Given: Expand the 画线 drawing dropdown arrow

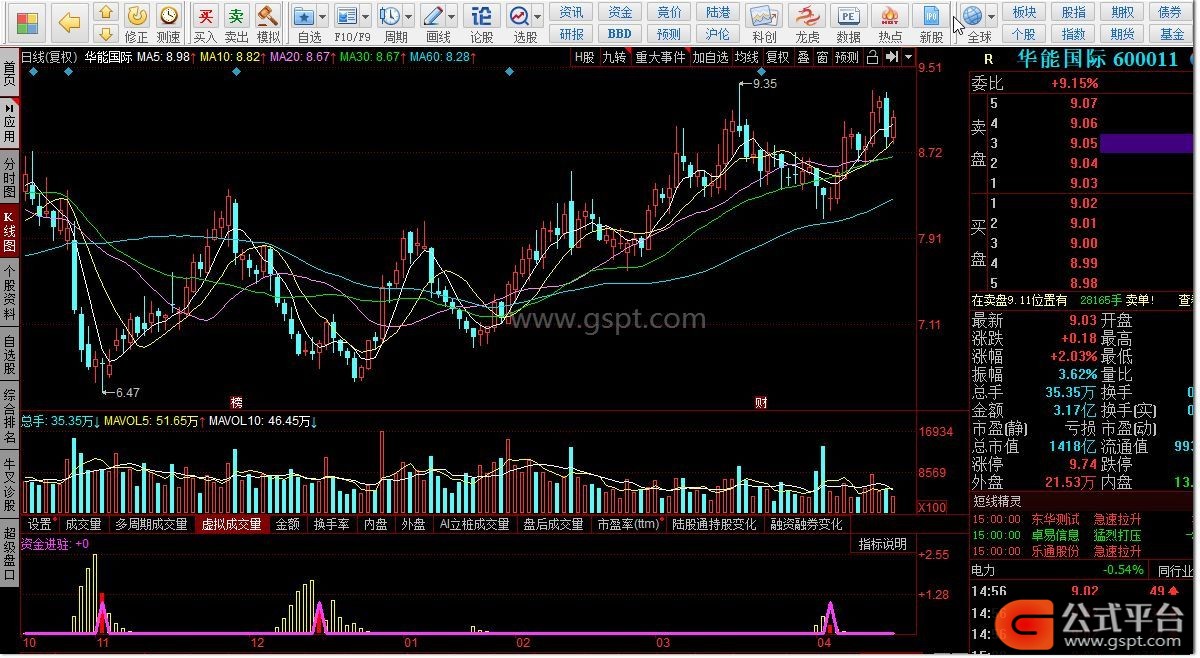Looking at the screenshot, I should click(452, 17).
